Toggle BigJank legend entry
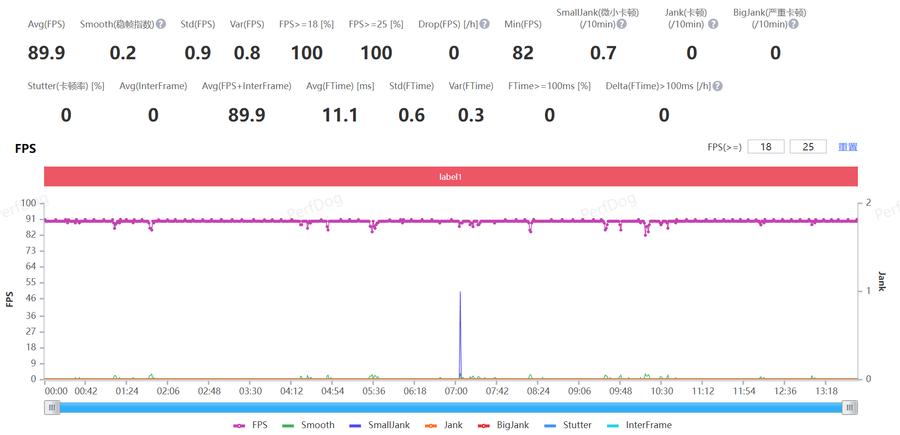 point(503,425)
